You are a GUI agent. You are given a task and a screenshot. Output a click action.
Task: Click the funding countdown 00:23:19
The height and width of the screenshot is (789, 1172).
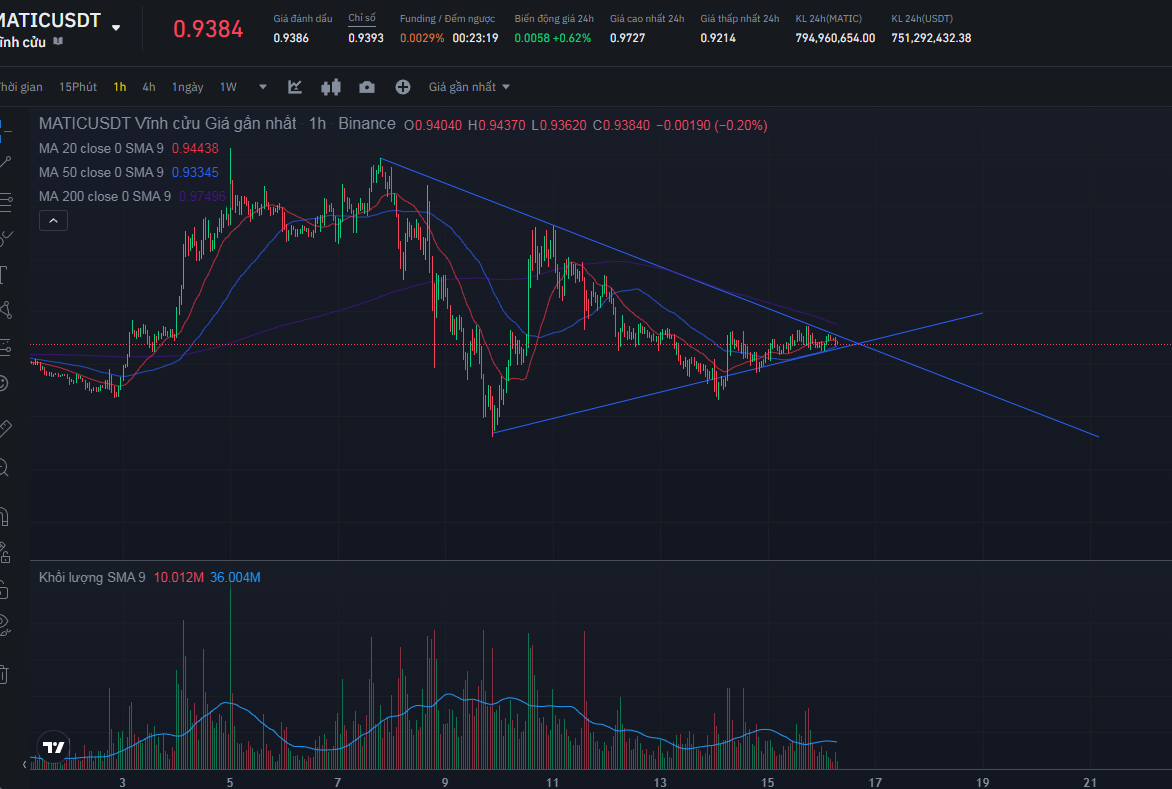click(x=475, y=38)
